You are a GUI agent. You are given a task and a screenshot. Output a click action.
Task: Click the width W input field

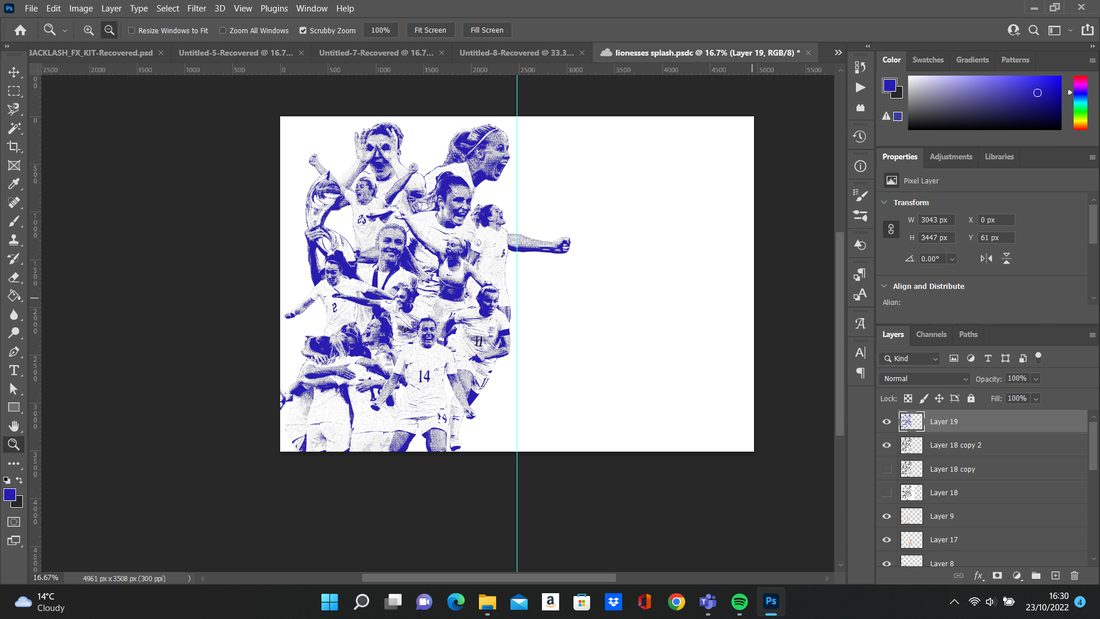pos(937,220)
